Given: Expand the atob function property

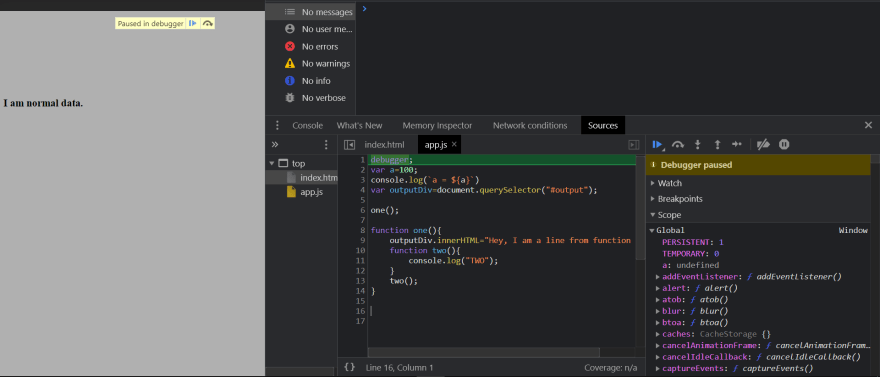Looking at the screenshot, I should click(x=658, y=300).
